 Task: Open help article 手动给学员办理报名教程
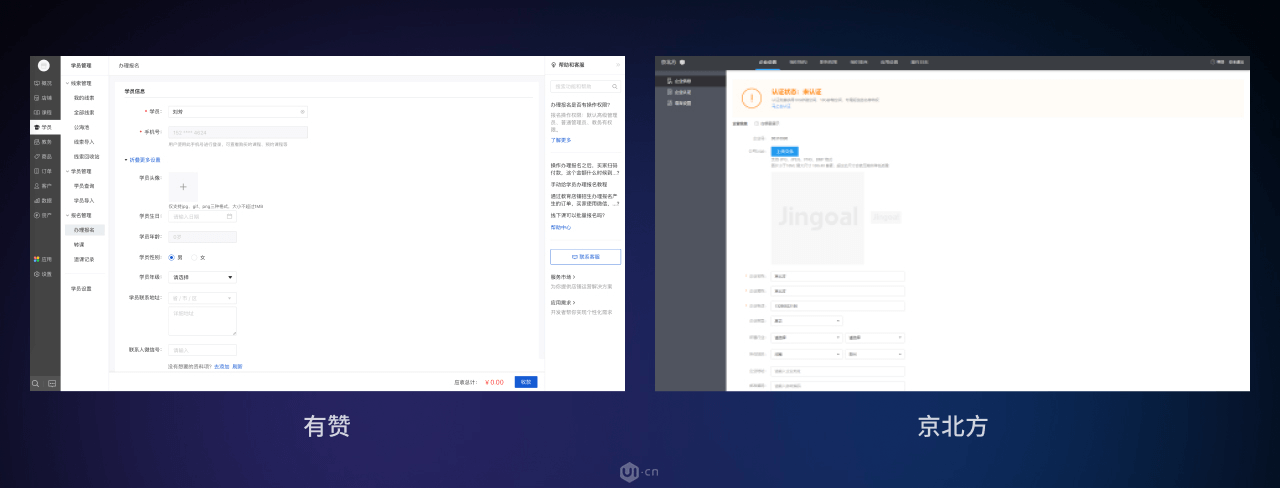(579, 184)
